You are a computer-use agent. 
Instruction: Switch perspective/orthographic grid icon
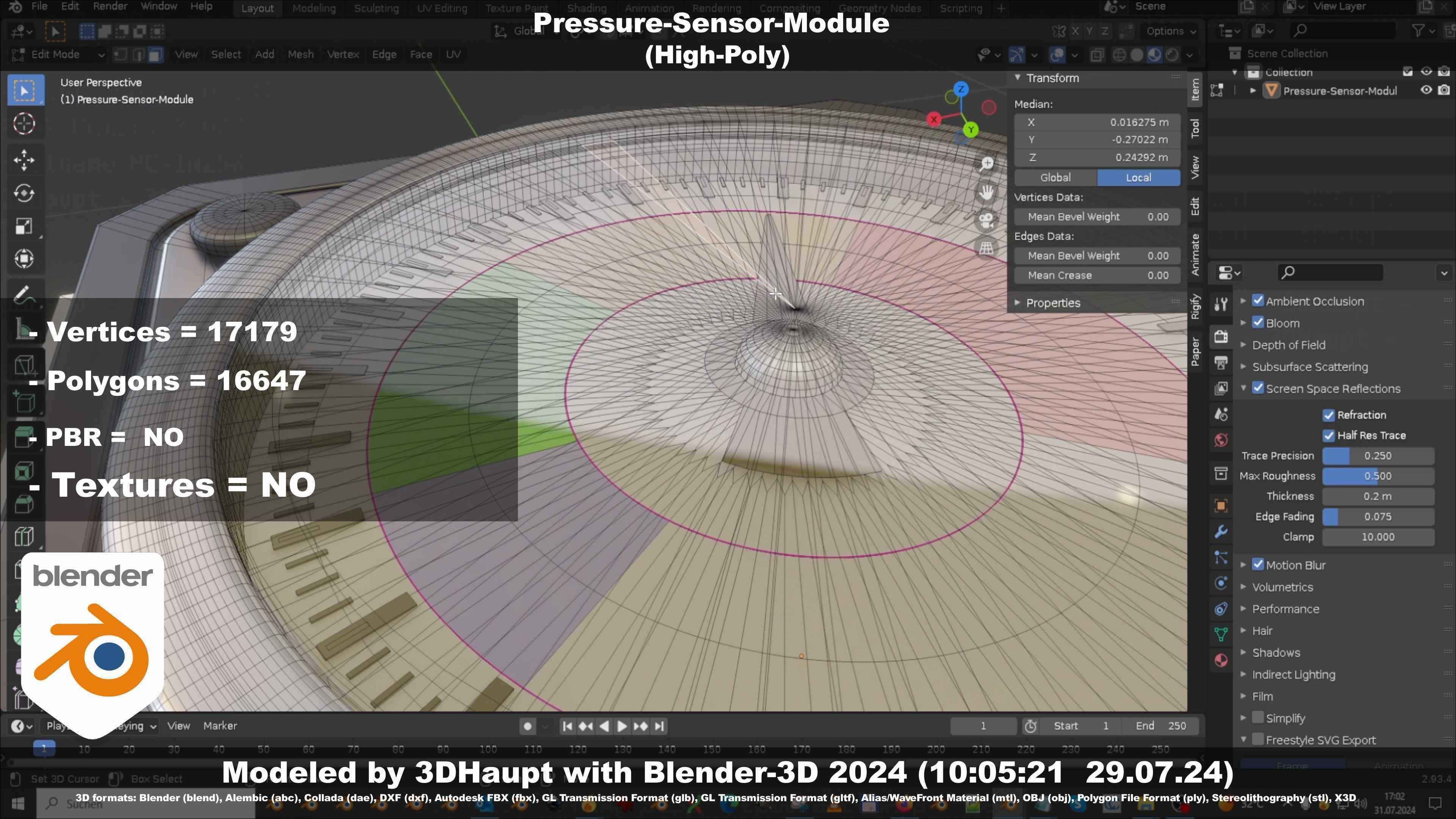coord(986,248)
